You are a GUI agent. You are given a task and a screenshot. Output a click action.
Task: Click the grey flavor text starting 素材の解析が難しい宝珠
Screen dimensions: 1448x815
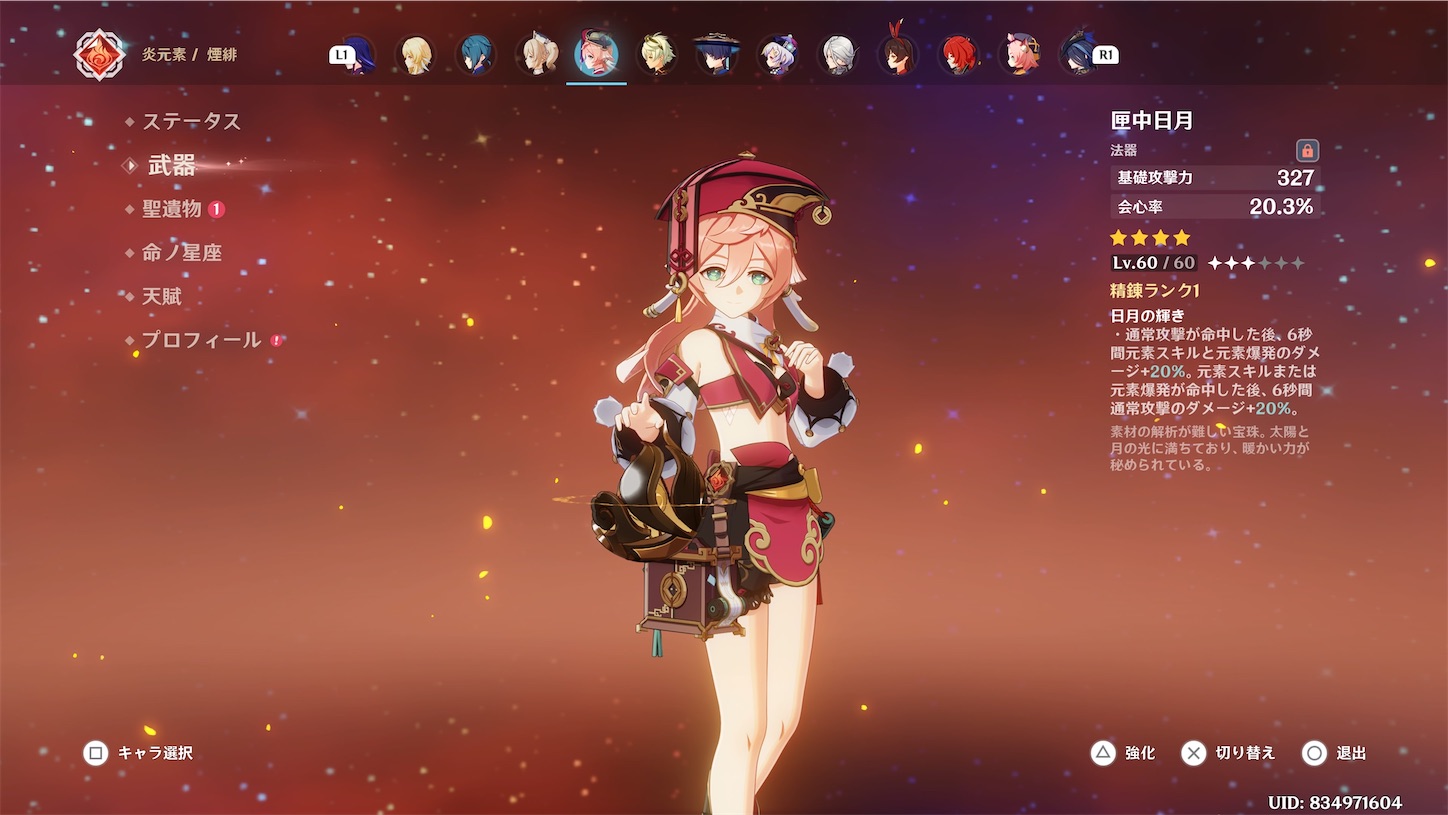point(1210,448)
